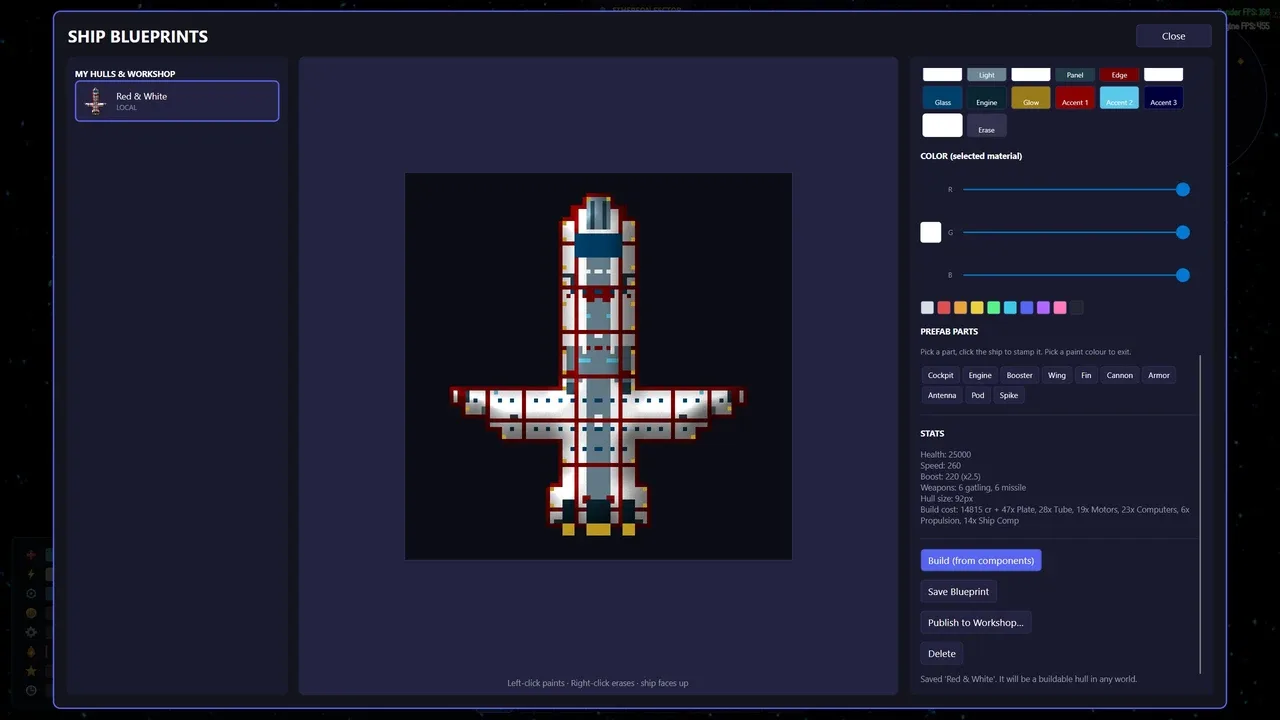This screenshot has height=720, width=1280.
Task: Set the G color slider
Action: pos(1076,232)
